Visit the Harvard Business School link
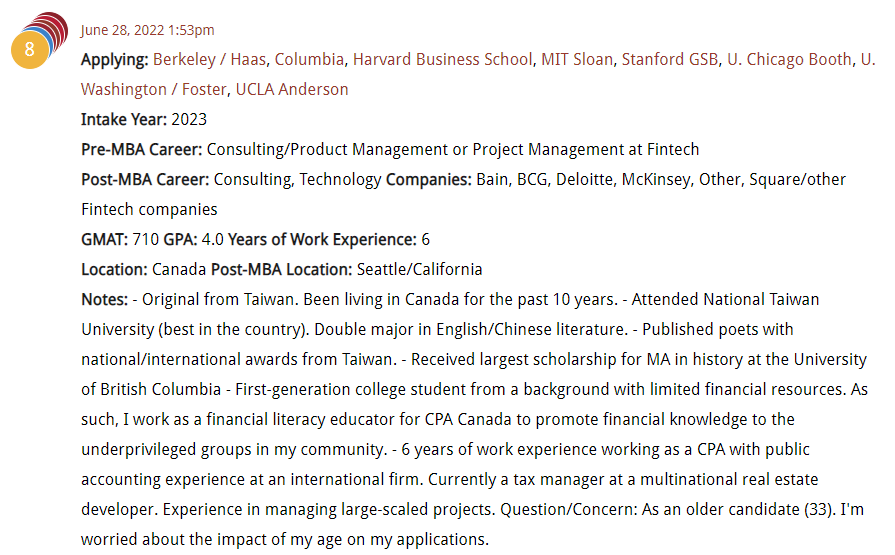The height and width of the screenshot is (555, 895). pyautogui.click(x=442, y=59)
